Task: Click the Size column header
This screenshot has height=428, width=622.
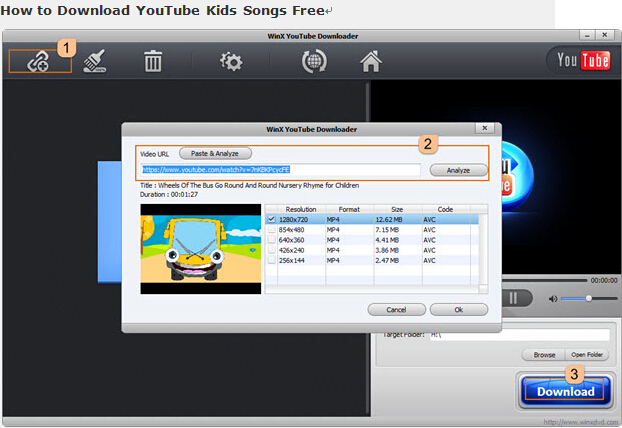Action: point(397,209)
